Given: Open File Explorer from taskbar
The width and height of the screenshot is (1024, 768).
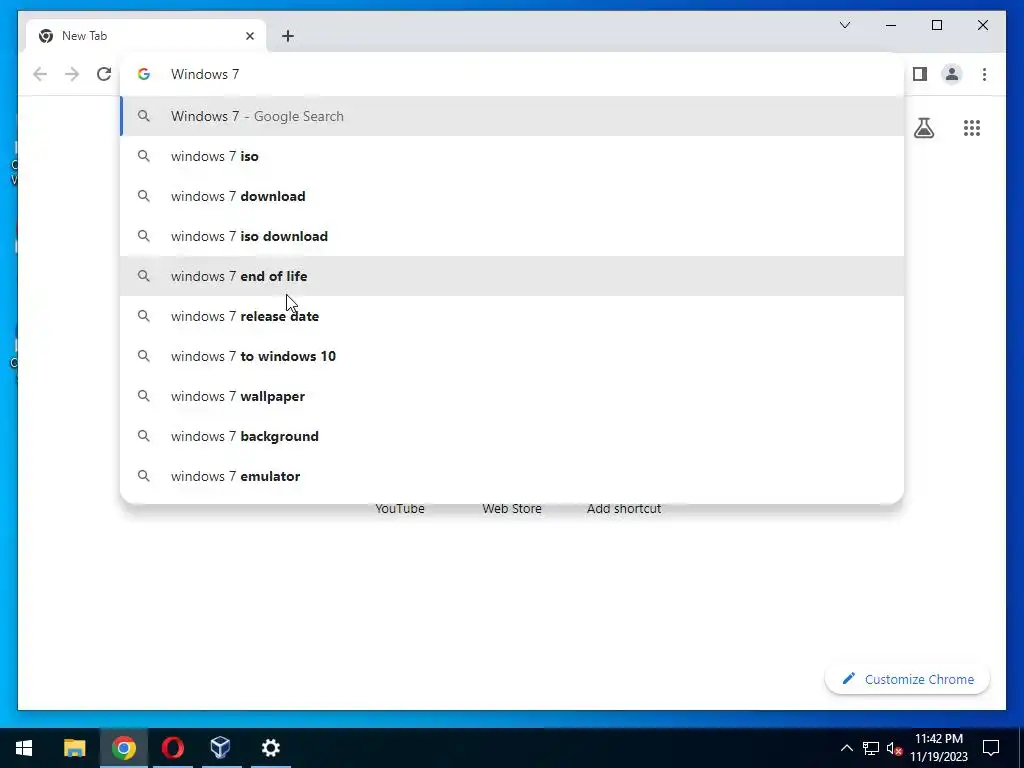Looking at the screenshot, I should (x=74, y=748).
